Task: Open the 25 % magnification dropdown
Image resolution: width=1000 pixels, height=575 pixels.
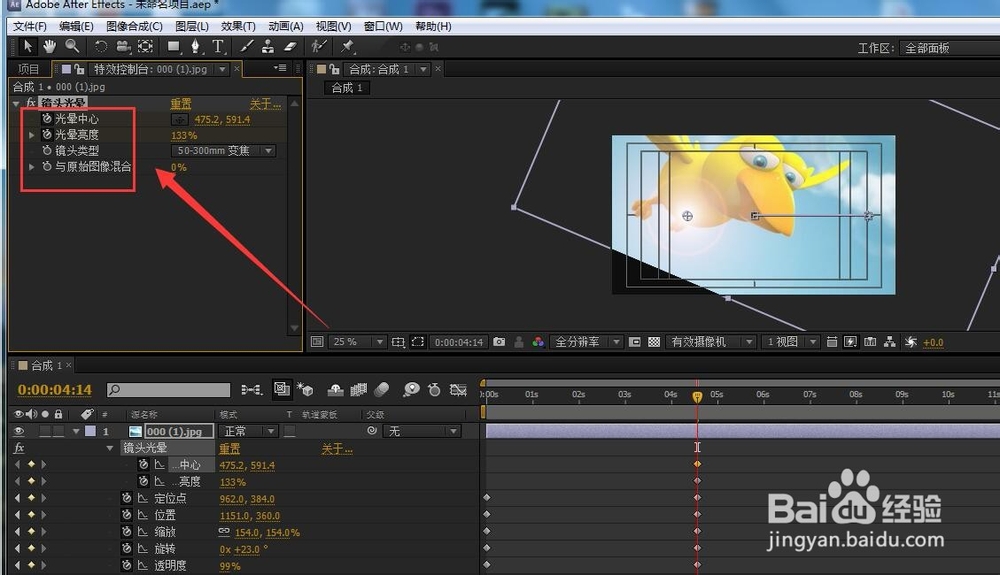Action: [x=358, y=342]
